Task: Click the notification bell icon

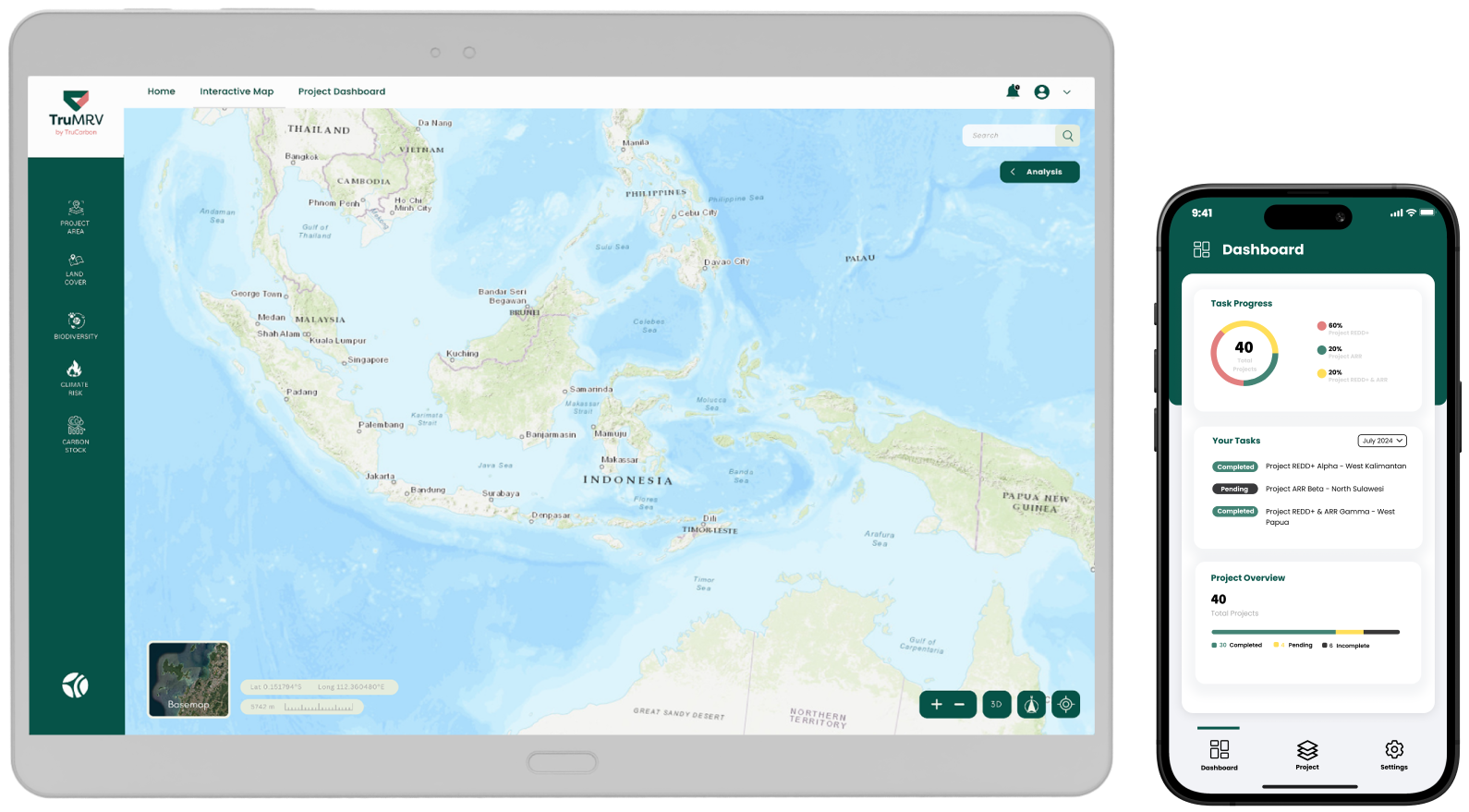Action: click(x=1013, y=91)
